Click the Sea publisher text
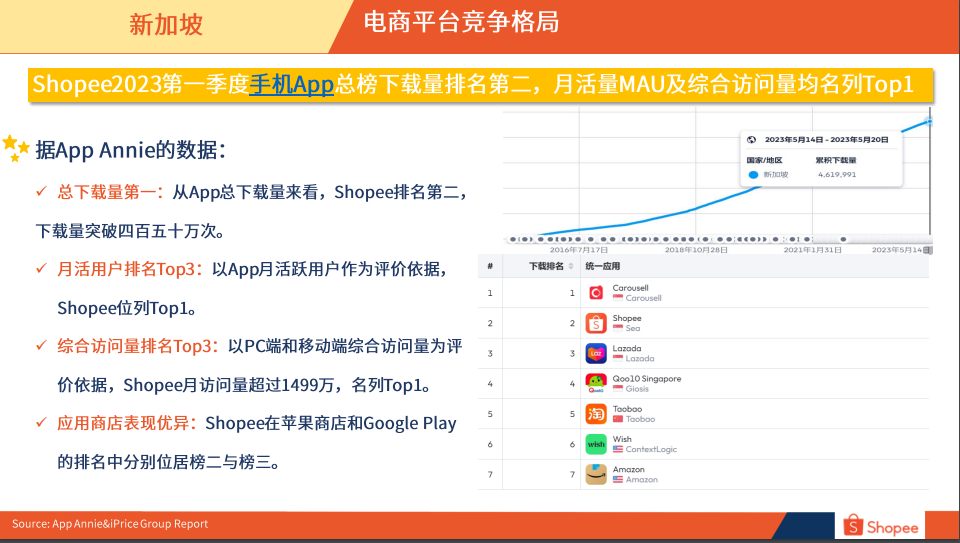The height and width of the screenshot is (543, 960). click(x=632, y=329)
